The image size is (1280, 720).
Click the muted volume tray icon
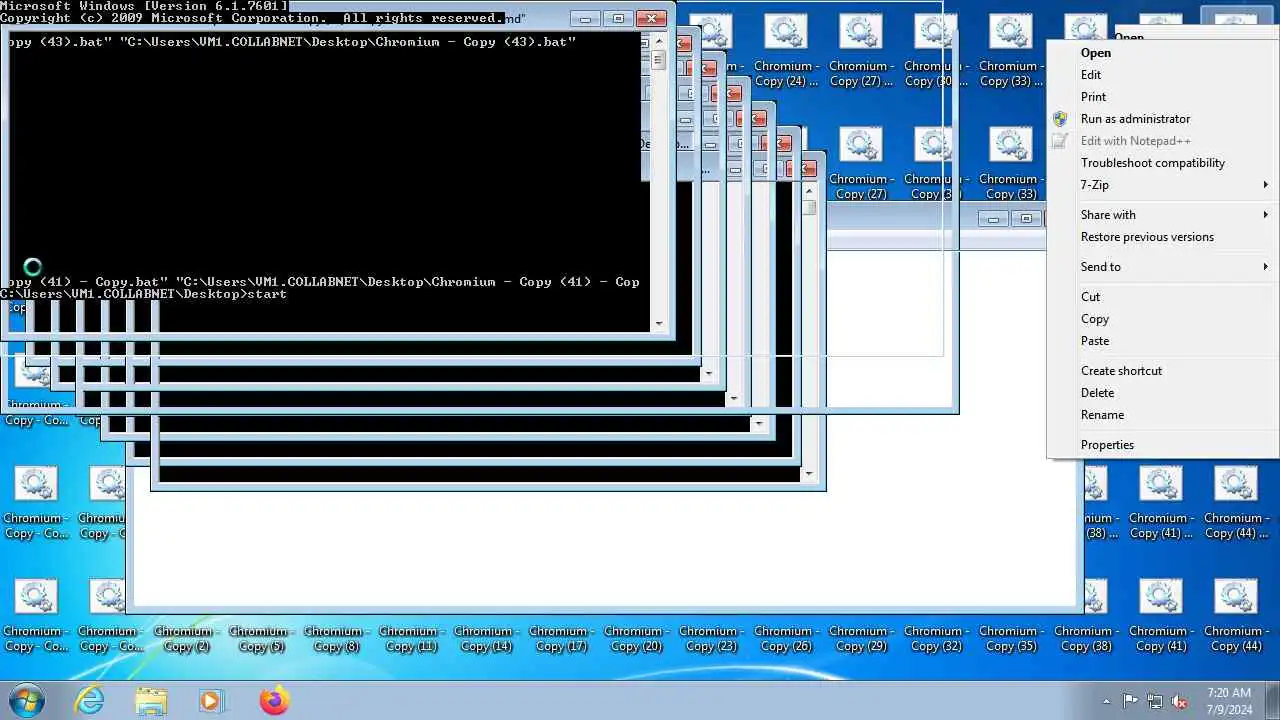[1180, 701]
